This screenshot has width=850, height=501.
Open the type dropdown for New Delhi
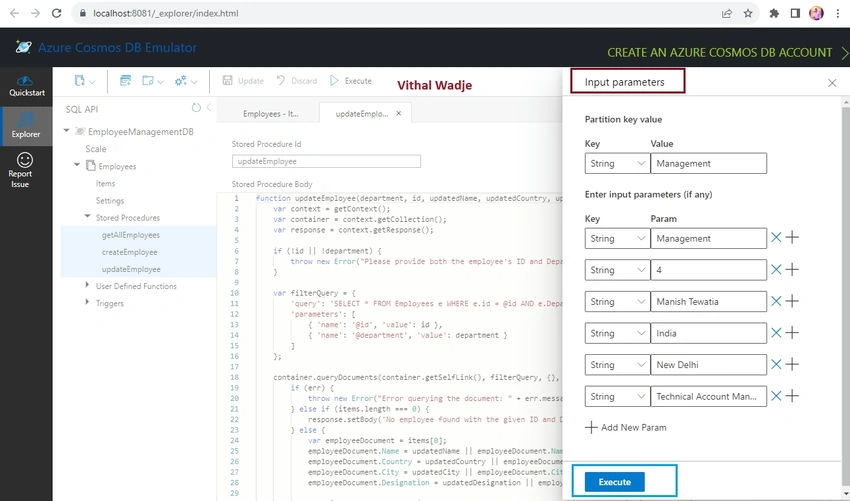pyautogui.click(x=617, y=365)
